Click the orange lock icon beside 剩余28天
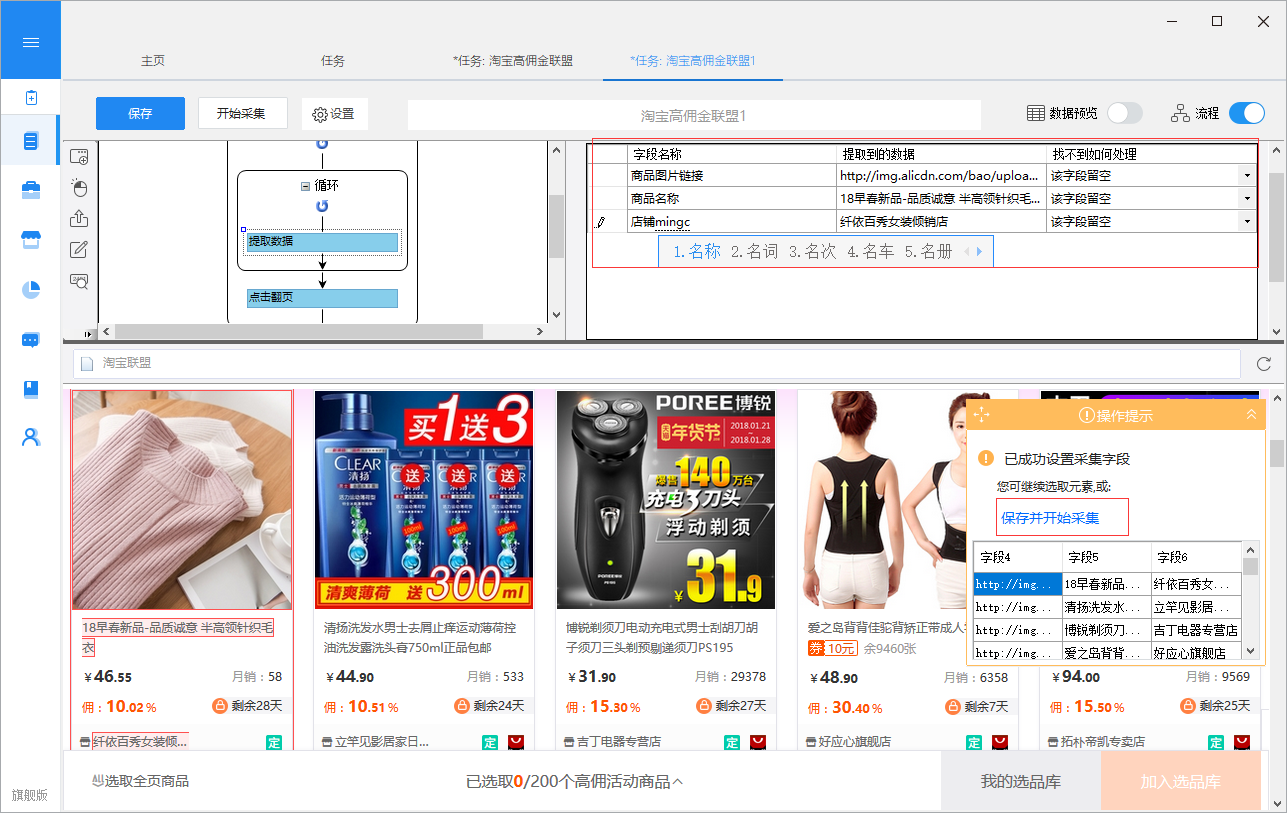This screenshot has width=1287, height=813. pos(220,706)
